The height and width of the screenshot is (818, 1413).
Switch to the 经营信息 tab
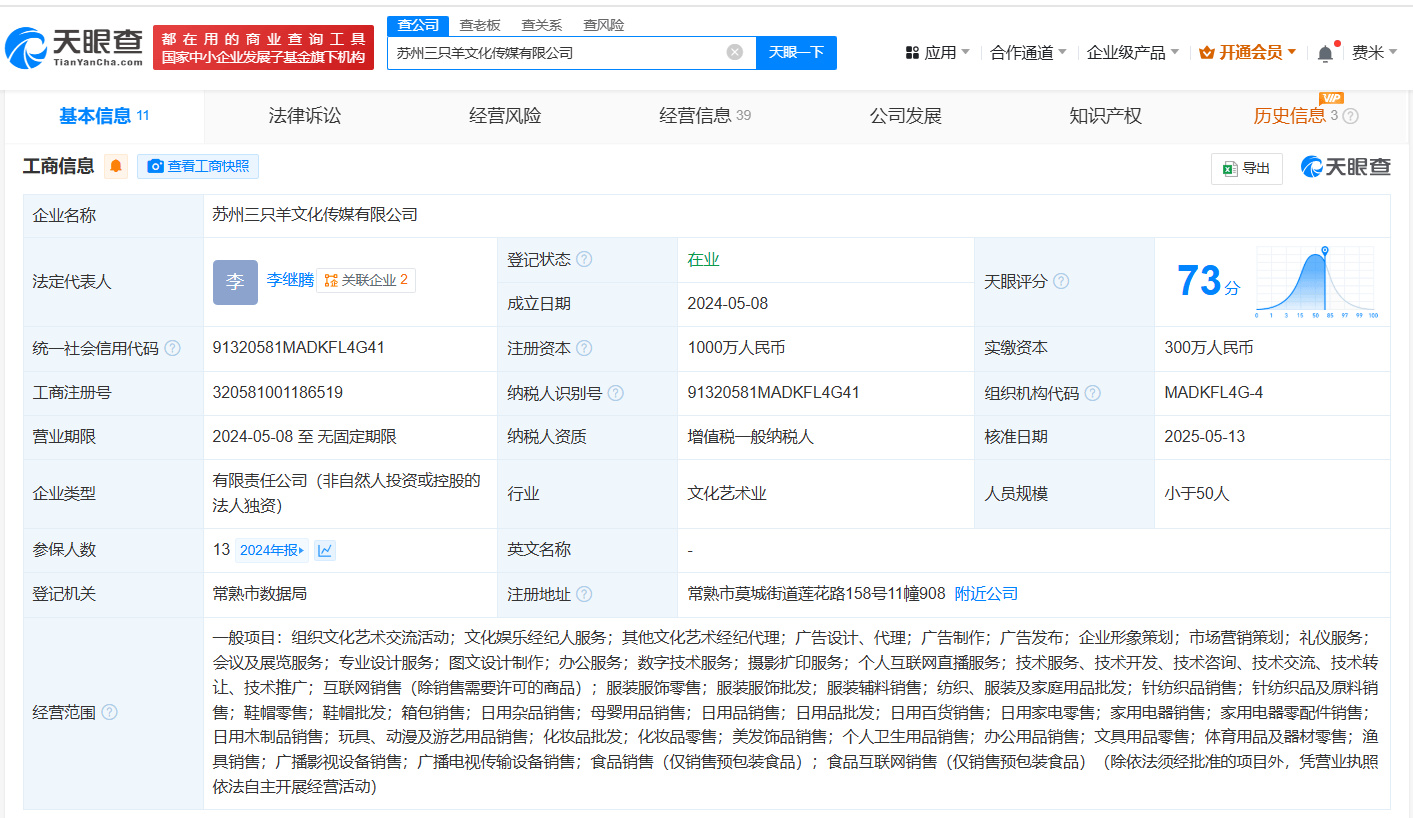tap(705, 116)
